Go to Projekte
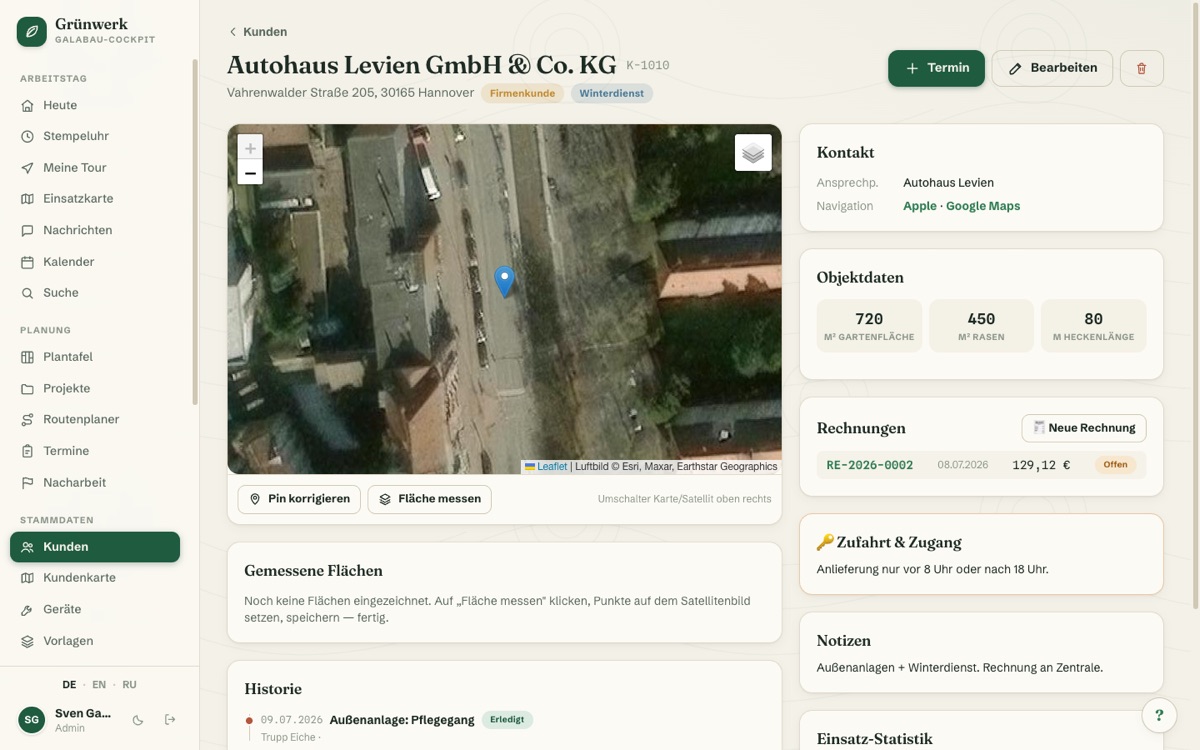 [x=95, y=388]
